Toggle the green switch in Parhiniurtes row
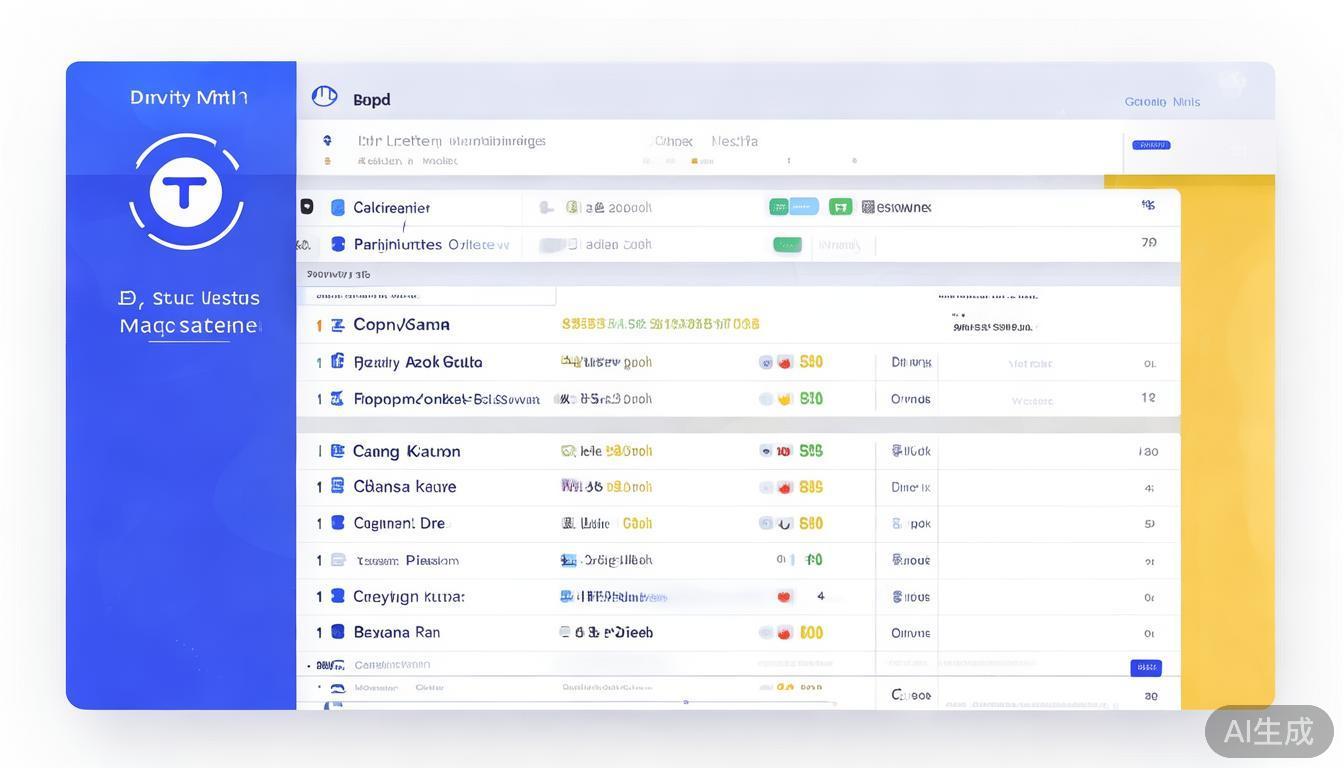 tap(787, 244)
